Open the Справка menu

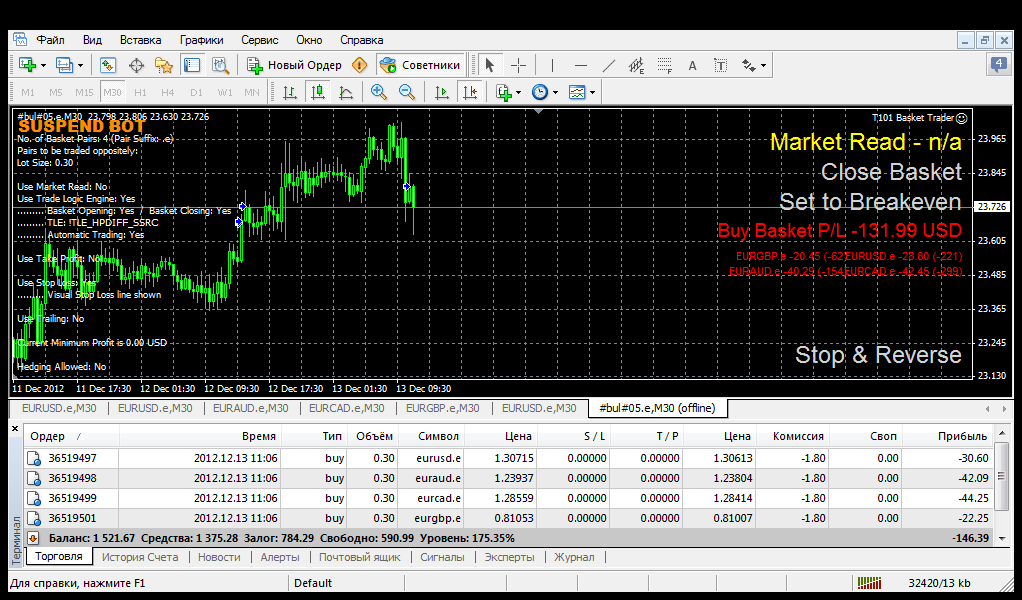362,40
